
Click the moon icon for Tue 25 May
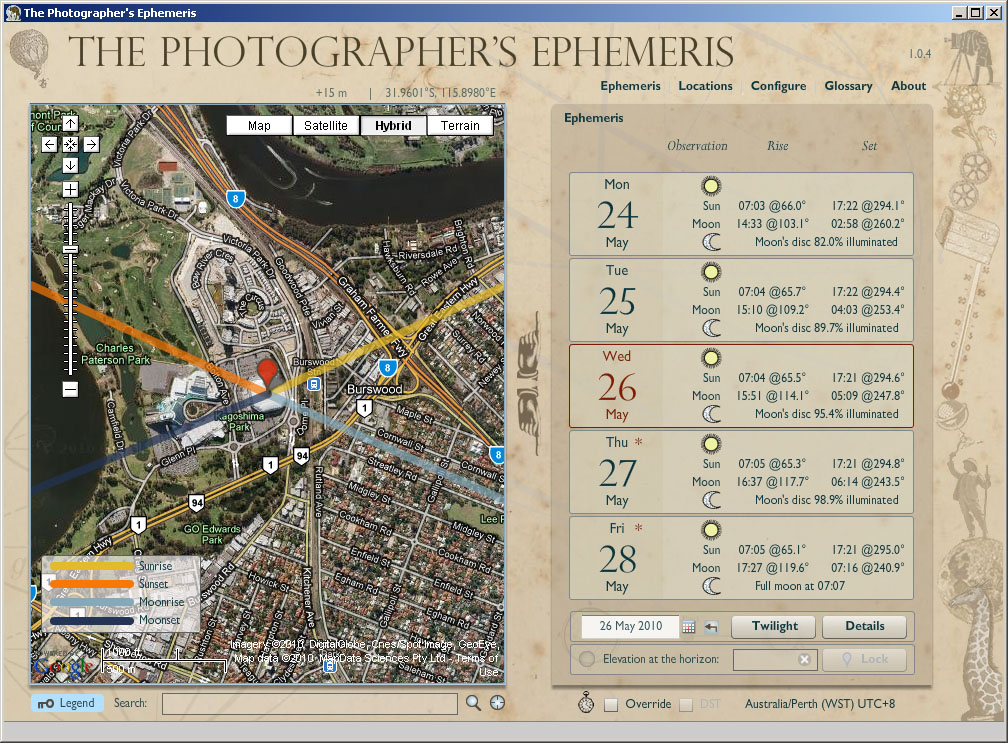click(711, 328)
